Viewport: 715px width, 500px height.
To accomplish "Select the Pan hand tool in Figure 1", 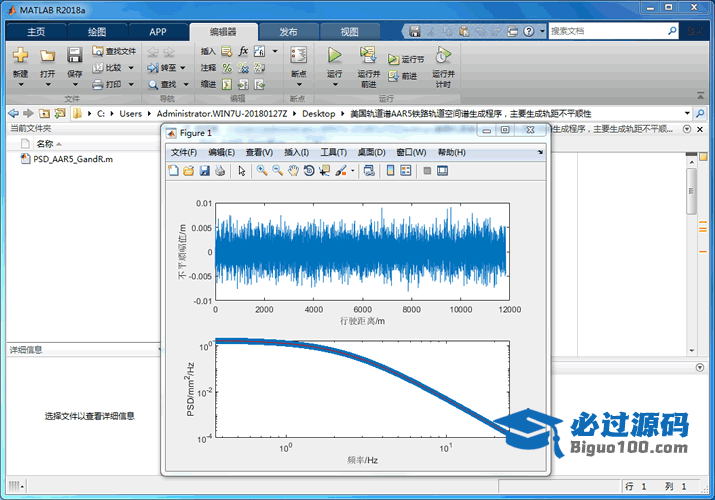I will (293, 171).
